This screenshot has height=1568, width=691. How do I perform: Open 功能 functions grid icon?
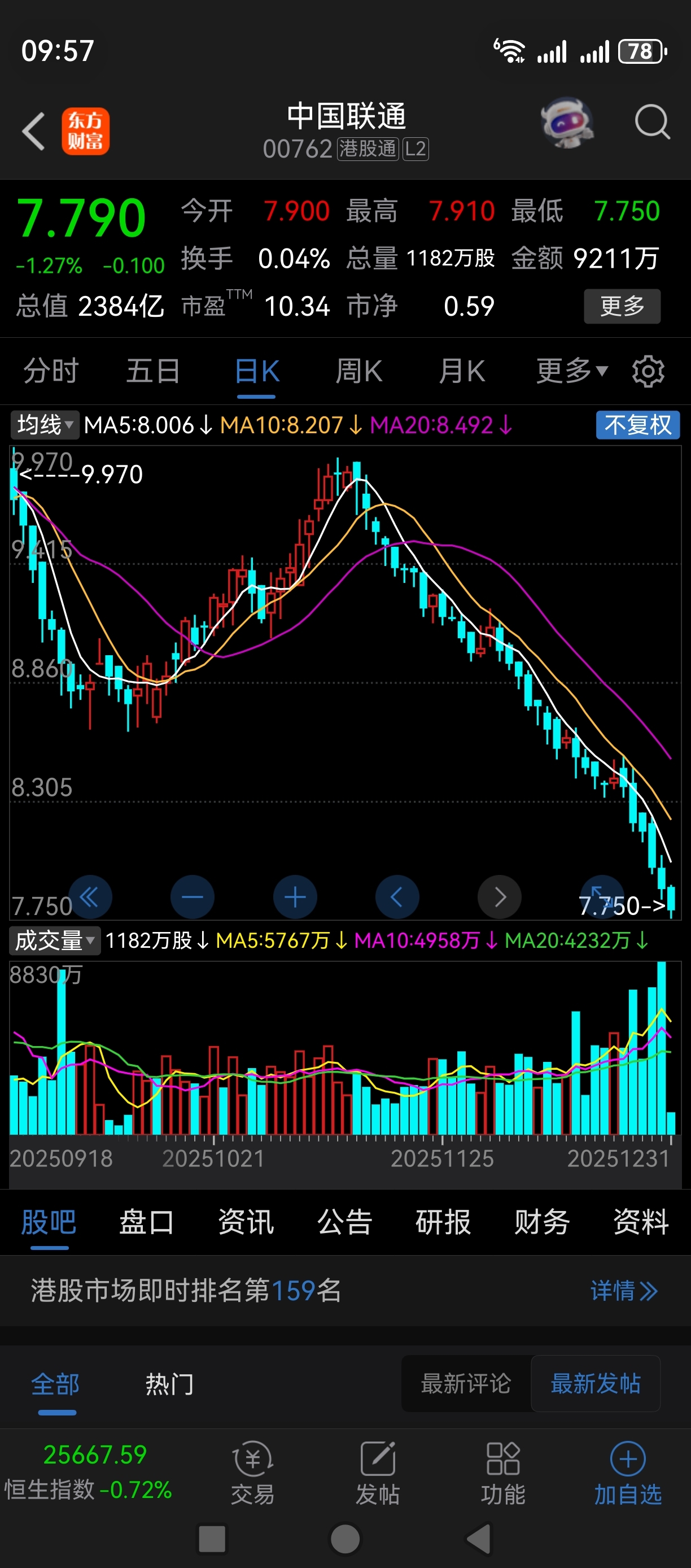[x=503, y=1473]
